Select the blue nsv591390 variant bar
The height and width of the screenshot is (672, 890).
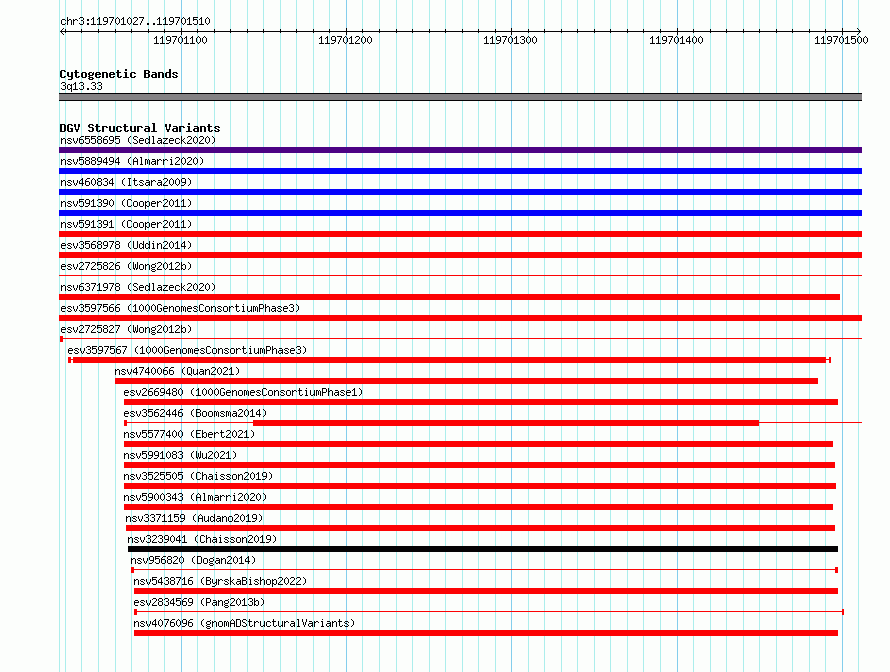tap(460, 213)
